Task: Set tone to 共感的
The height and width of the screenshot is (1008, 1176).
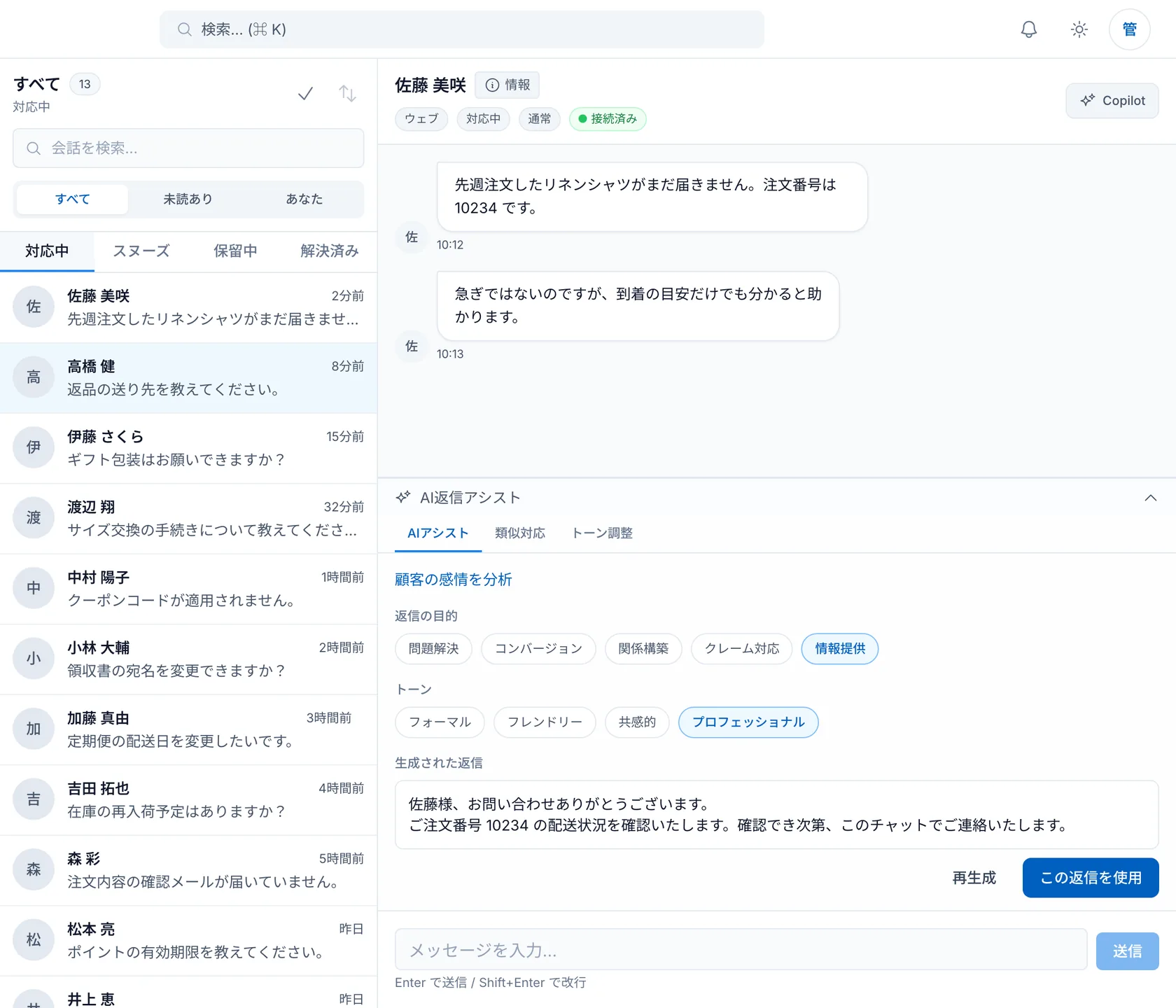Action: (637, 722)
